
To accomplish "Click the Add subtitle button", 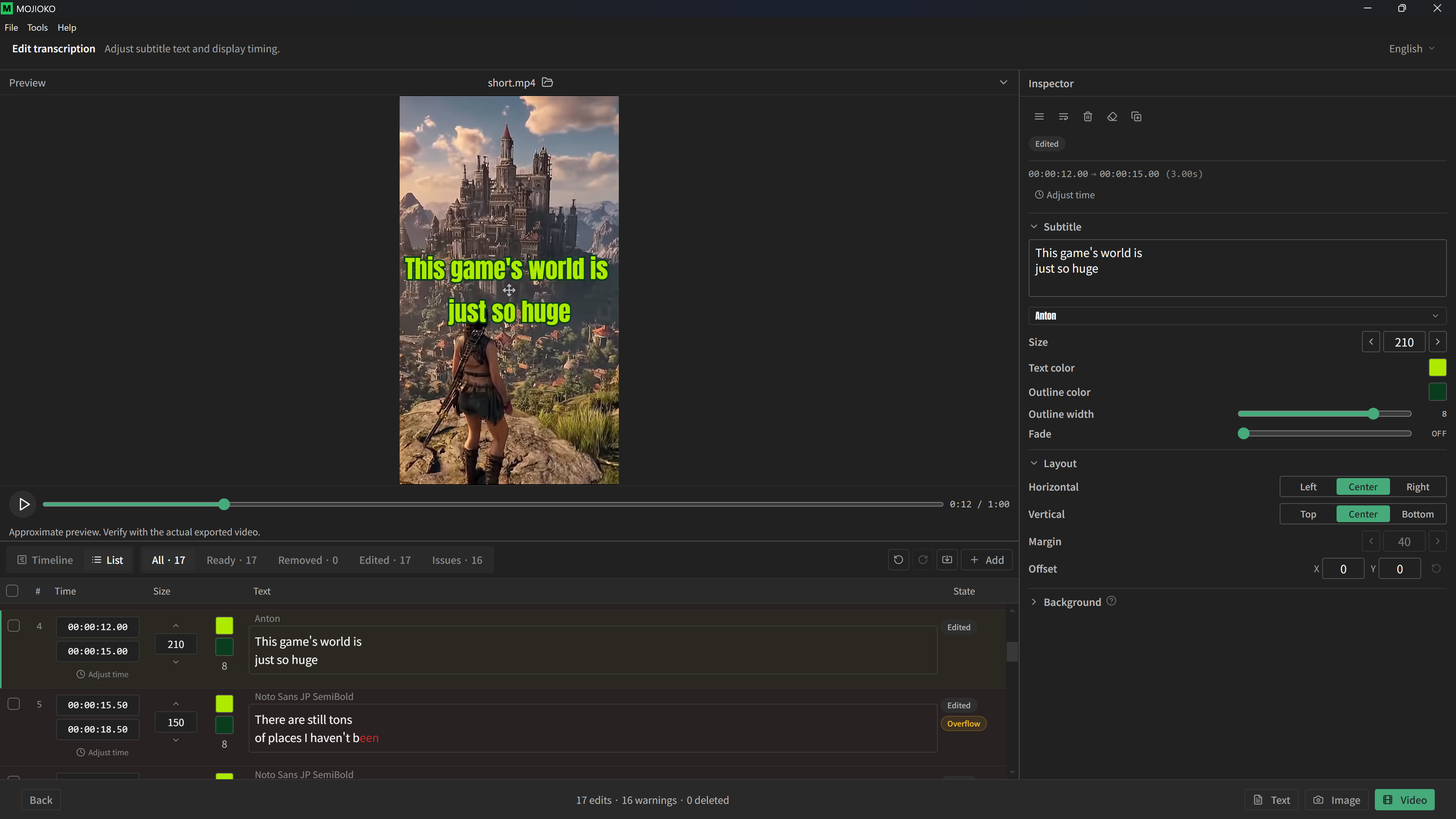I will [x=986, y=560].
